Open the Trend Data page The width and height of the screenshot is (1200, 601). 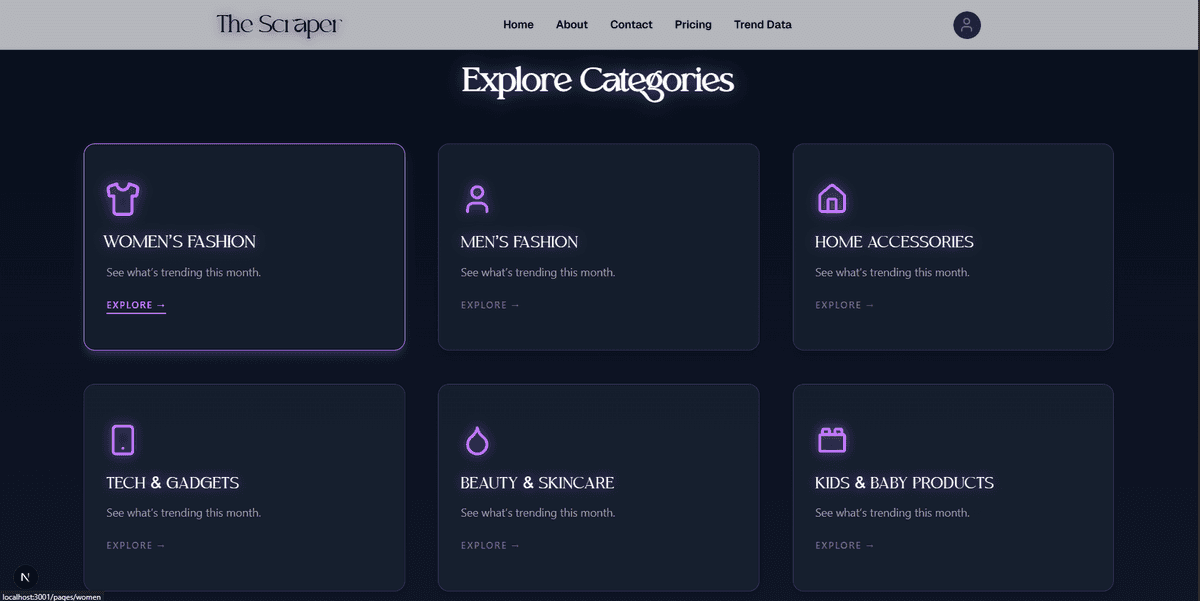(x=762, y=24)
